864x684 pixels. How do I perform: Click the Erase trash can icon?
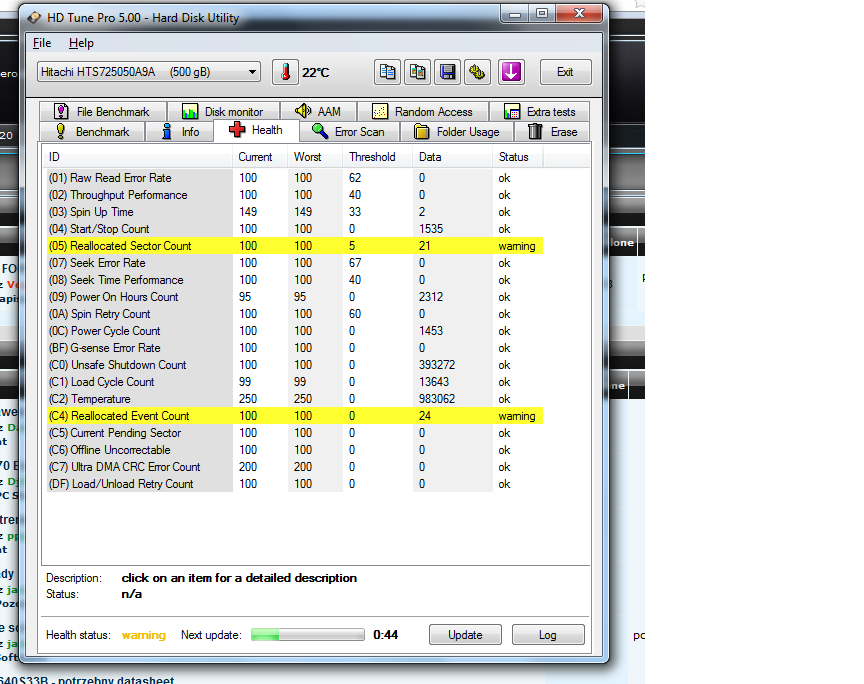pos(536,132)
